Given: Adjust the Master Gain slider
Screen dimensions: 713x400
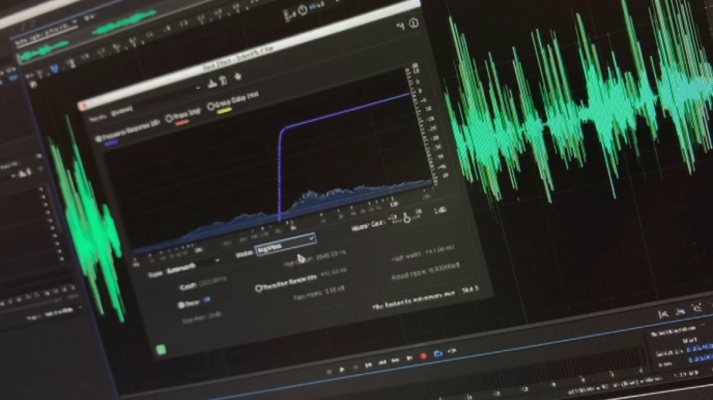Looking at the screenshot, I should coord(404,216).
